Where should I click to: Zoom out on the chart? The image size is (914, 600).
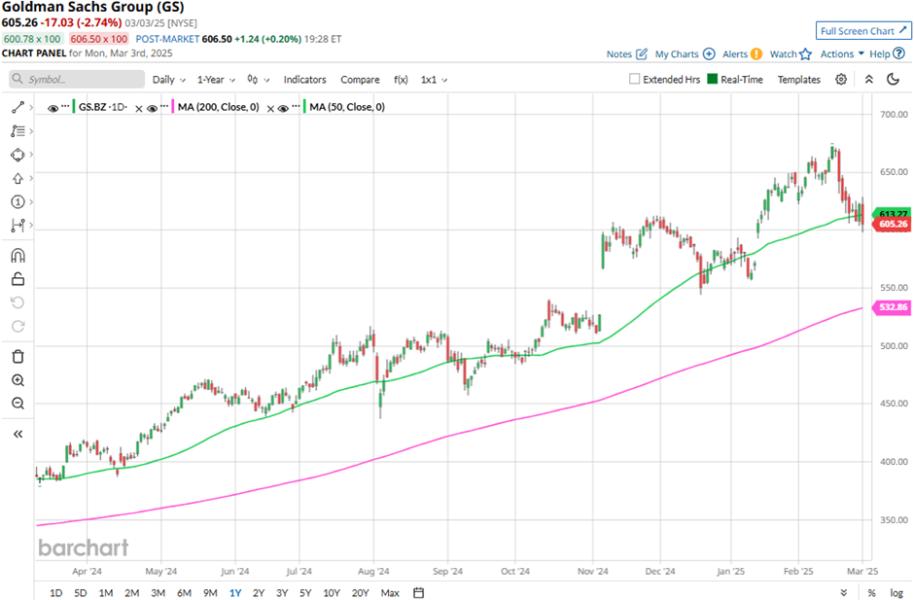pyautogui.click(x=17, y=403)
